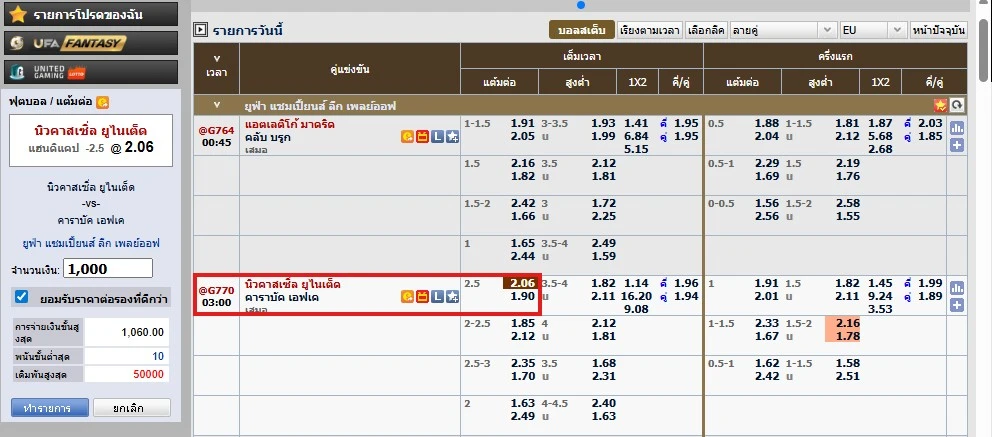Click the play icon next to today's list title
Viewport: 992px width, 437px height.
(x=200, y=30)
